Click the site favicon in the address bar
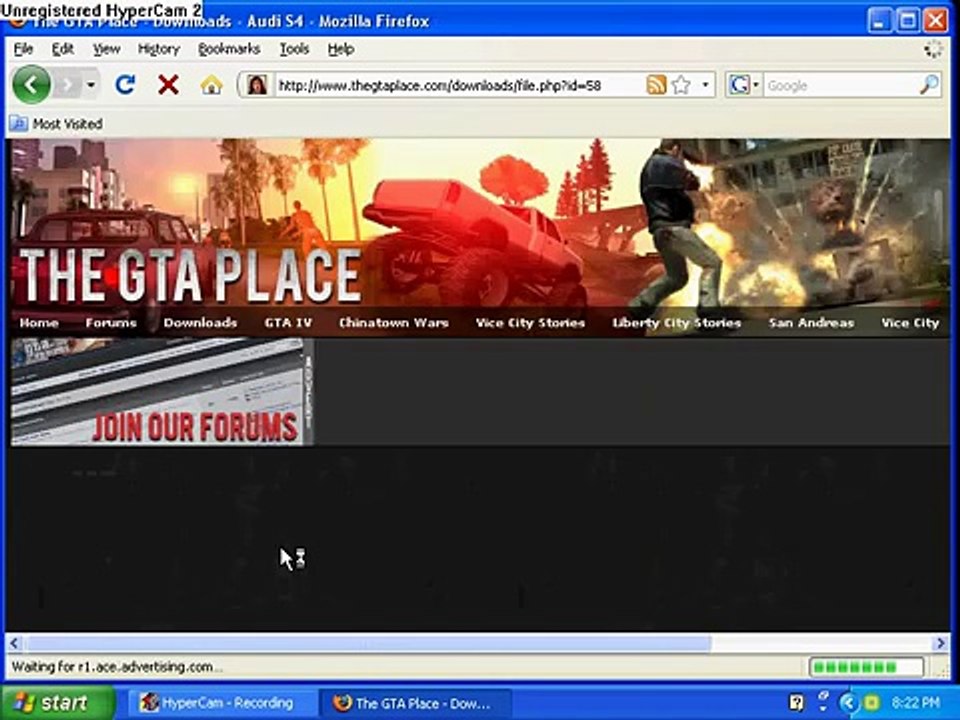 click(x=257, y=84)
